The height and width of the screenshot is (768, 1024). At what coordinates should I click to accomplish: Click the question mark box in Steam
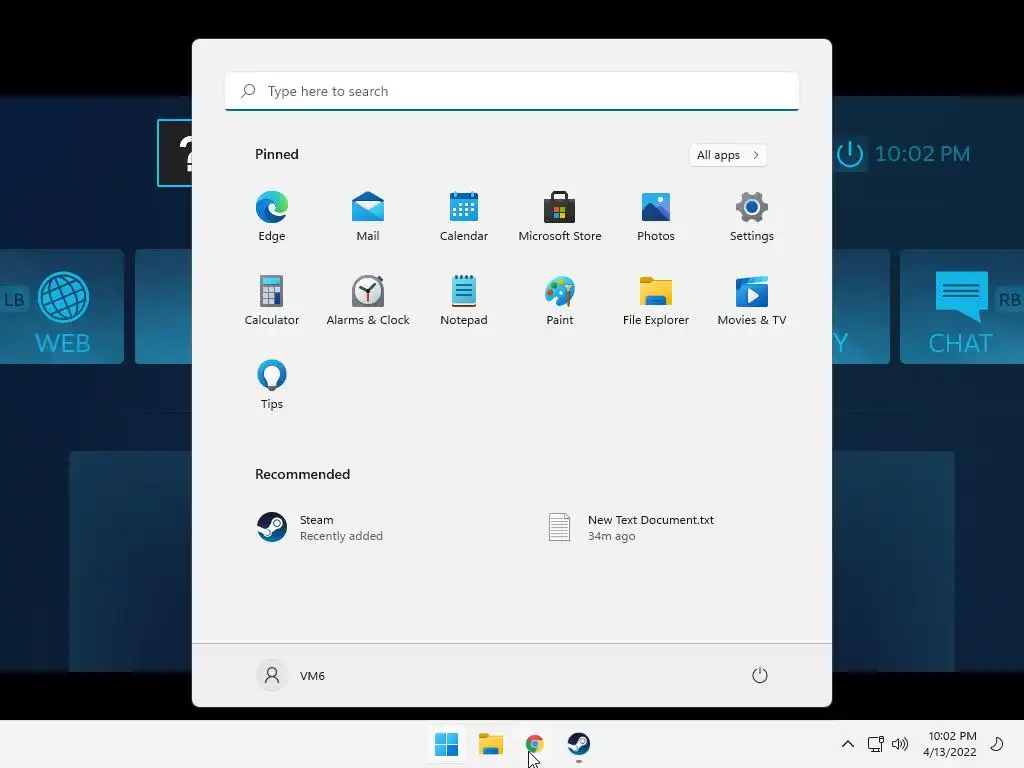[x=175, y=153]
